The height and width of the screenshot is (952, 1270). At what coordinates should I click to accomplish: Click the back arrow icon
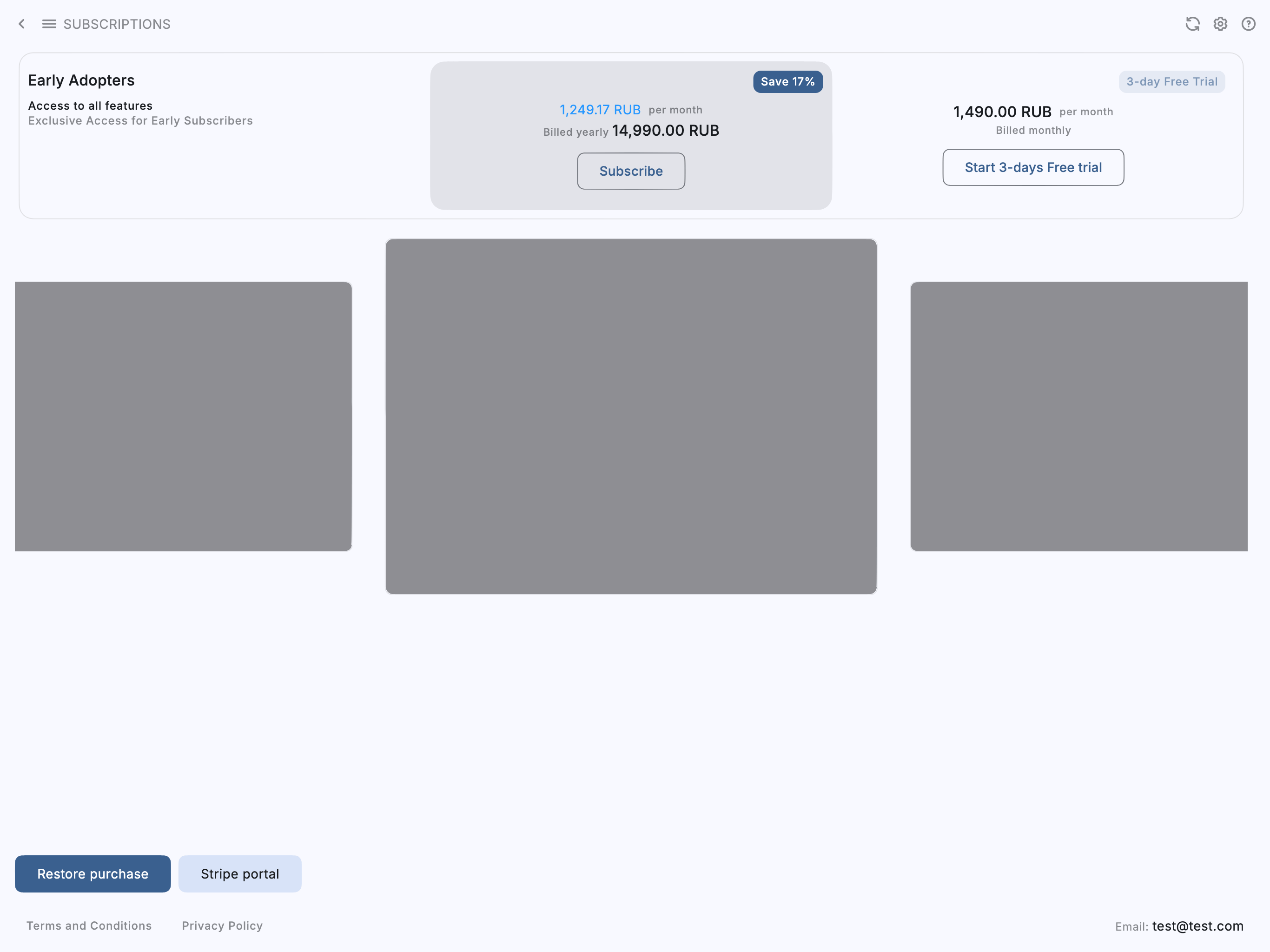[22, 24]
